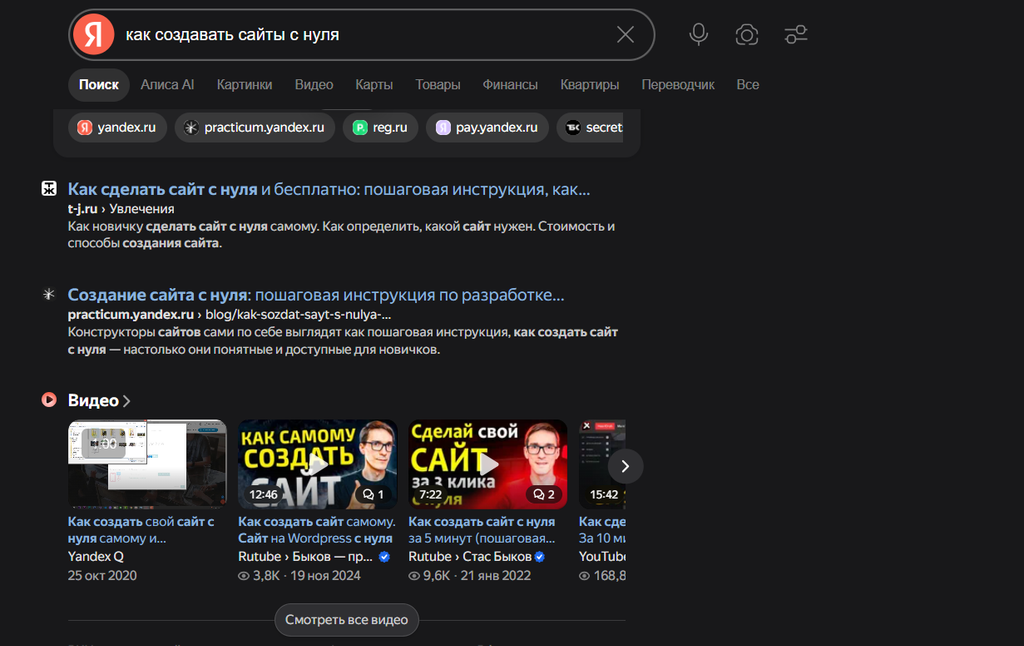Click the reg.ru chip green favicon
The height and width of the screenshot is (646, 1024).
pyautogui.click(x=360, y=127)
